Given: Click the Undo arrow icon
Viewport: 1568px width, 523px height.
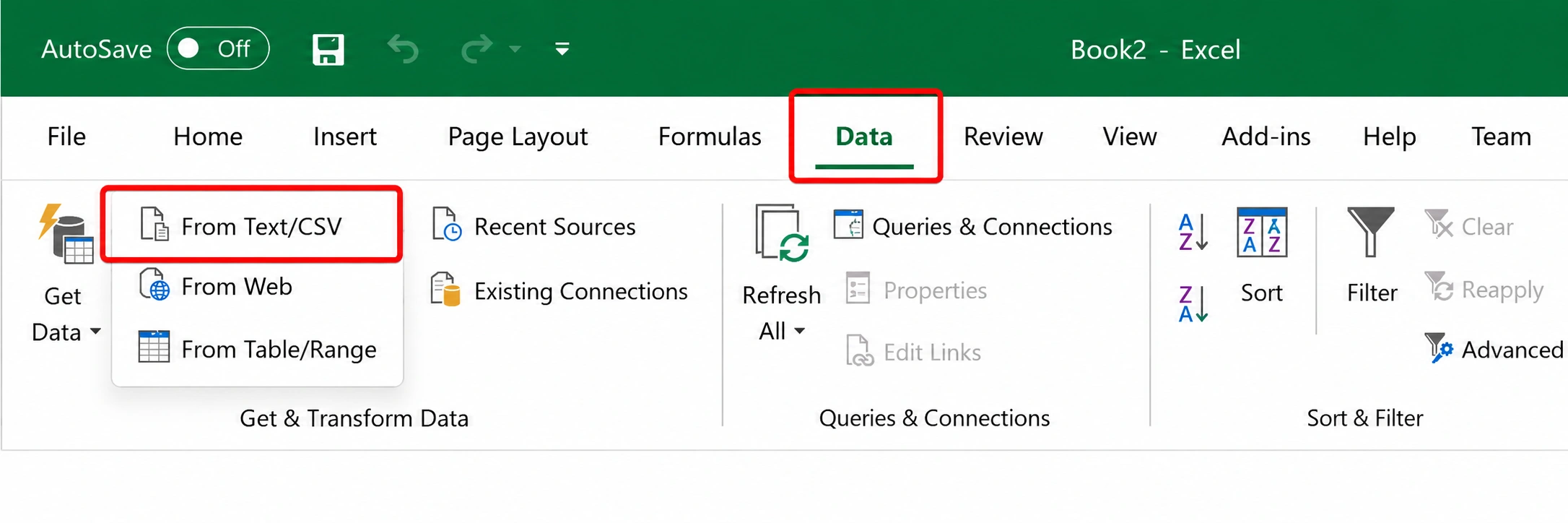Looking at the screenshot, I should click(x=403, y=49).
